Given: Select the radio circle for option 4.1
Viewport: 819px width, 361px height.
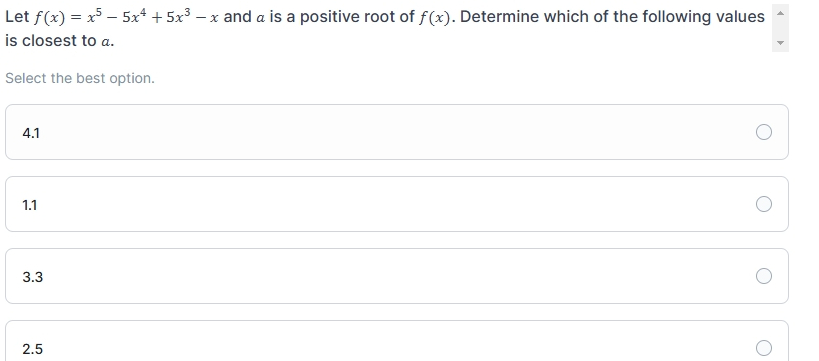Looking at the screenshot, I should (764, 132).
